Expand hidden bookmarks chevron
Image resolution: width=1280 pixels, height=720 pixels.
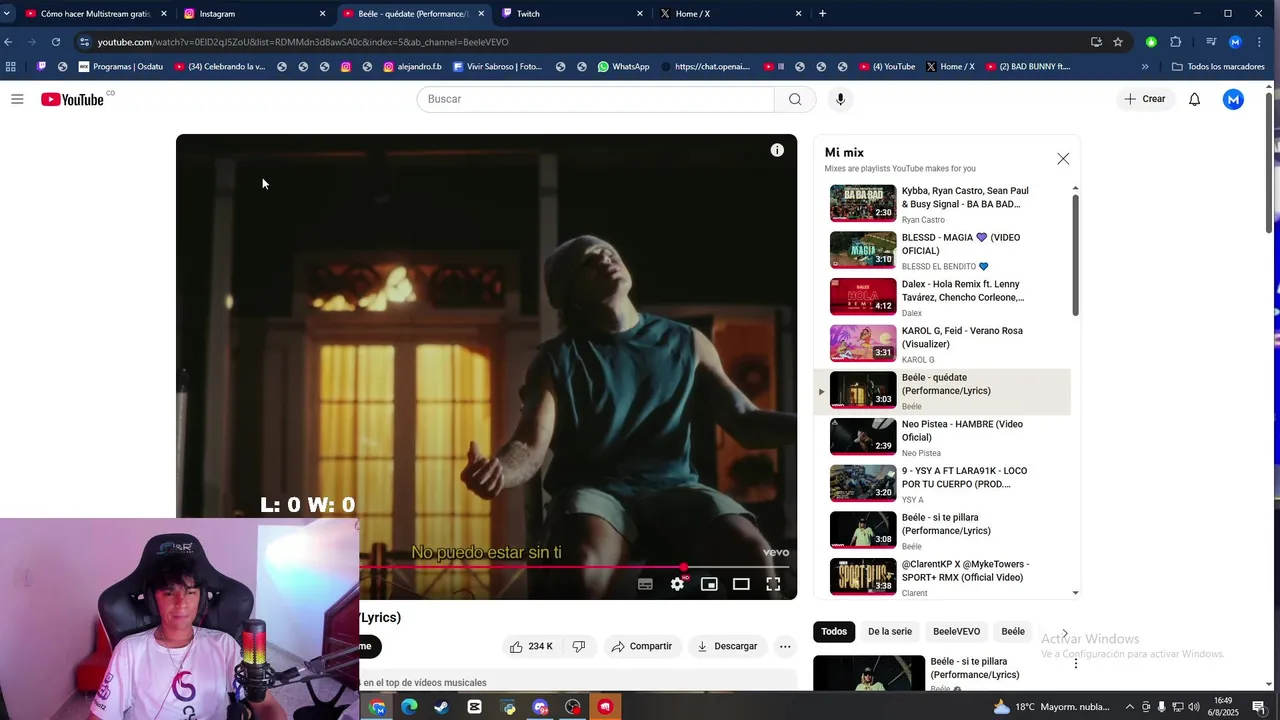(1145, 67)
